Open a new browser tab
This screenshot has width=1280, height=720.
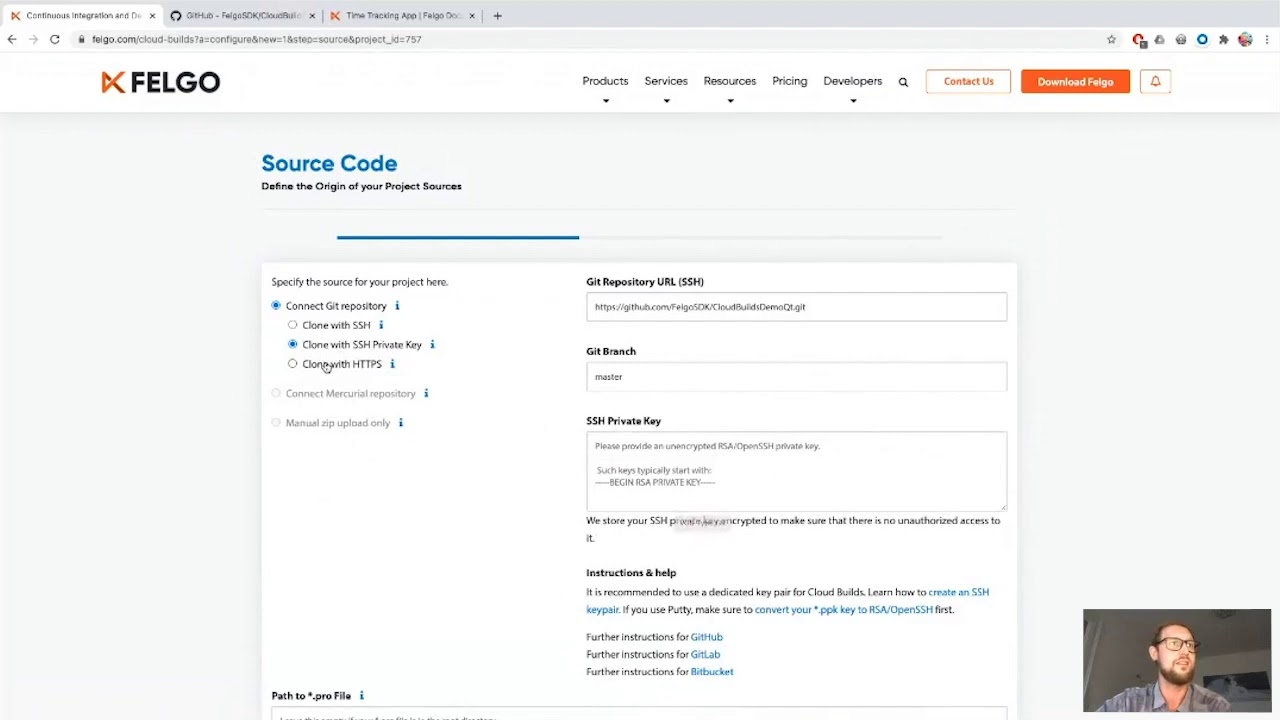[x=497, y=15]
